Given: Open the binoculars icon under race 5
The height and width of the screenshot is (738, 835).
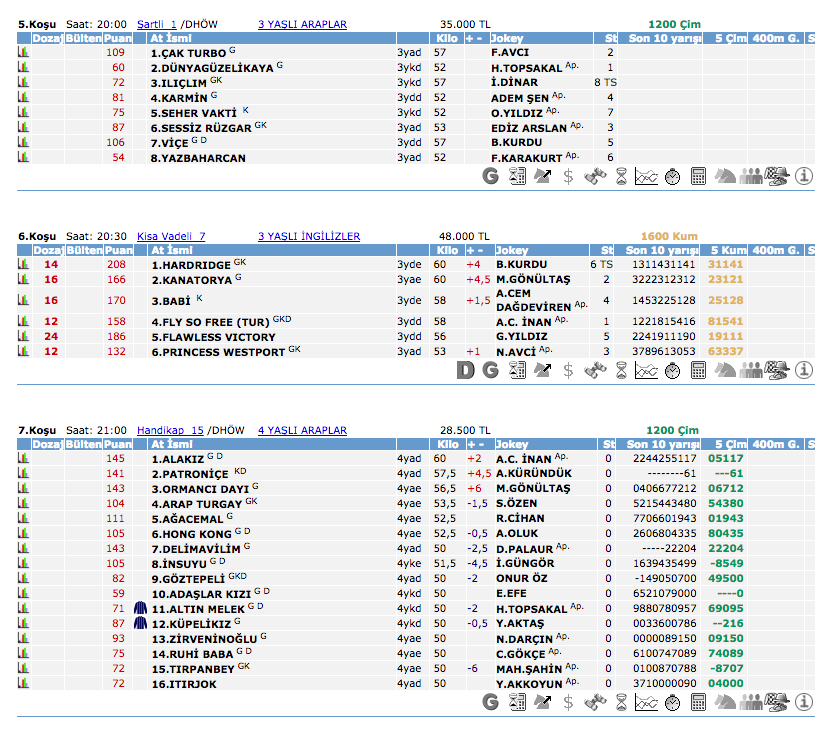Looking at the screenshot, I should pyautogui.click(x=594, y=176).
